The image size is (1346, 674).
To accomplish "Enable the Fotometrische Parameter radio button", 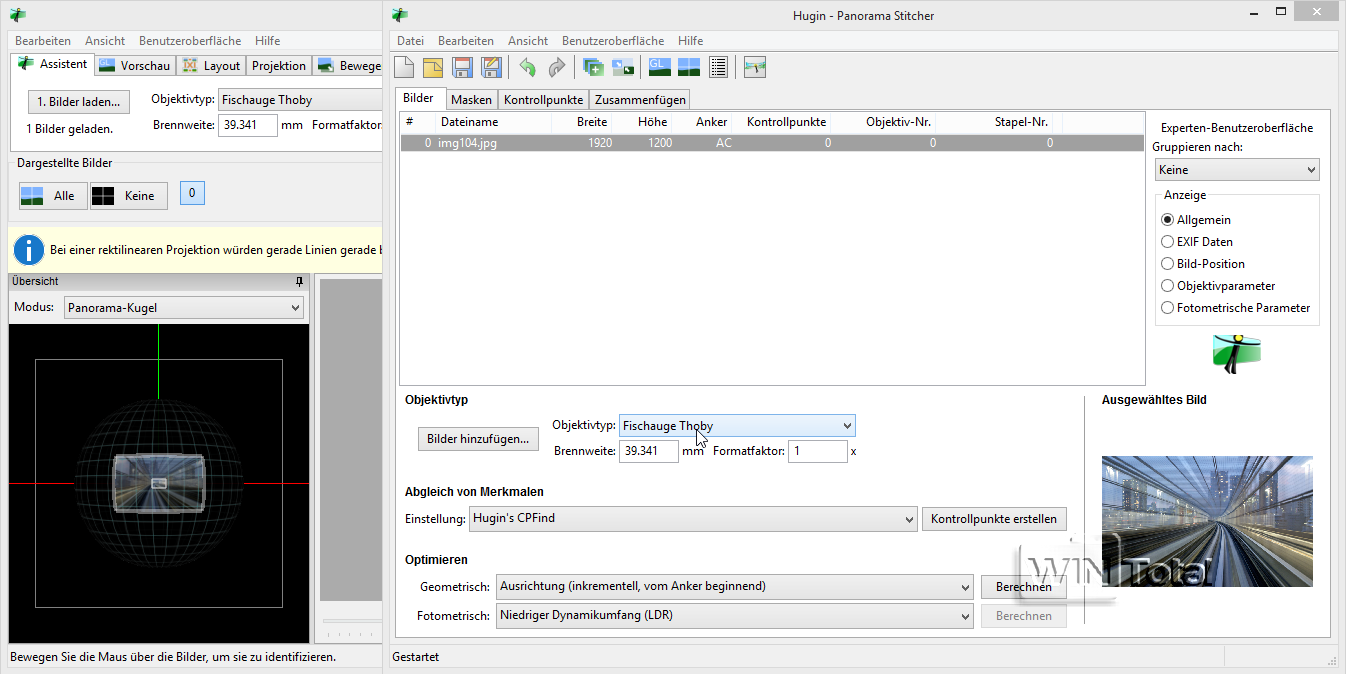I will pos(1168,308).
